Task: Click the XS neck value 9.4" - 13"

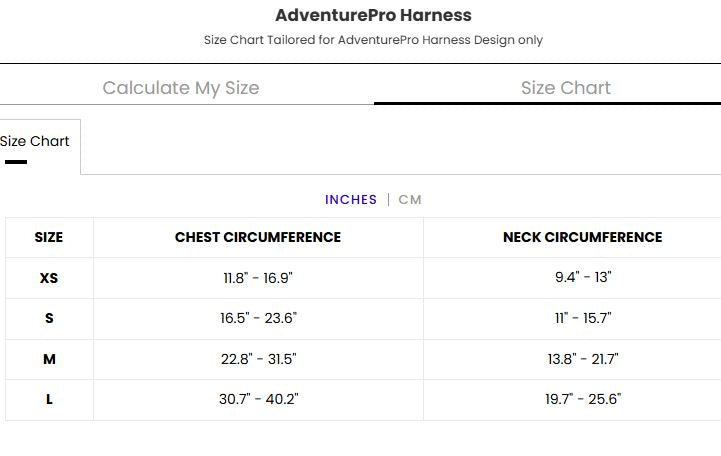Action: coord(583,278)
